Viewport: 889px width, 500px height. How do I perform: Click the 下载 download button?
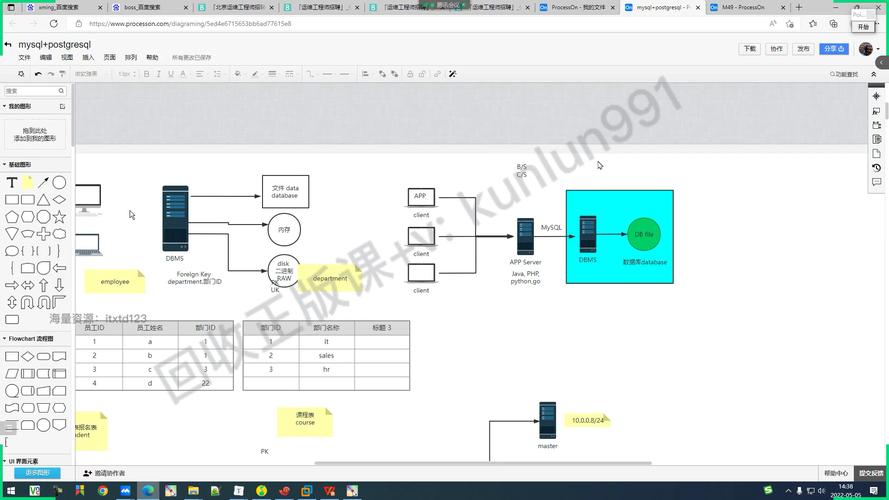(750, 49)
